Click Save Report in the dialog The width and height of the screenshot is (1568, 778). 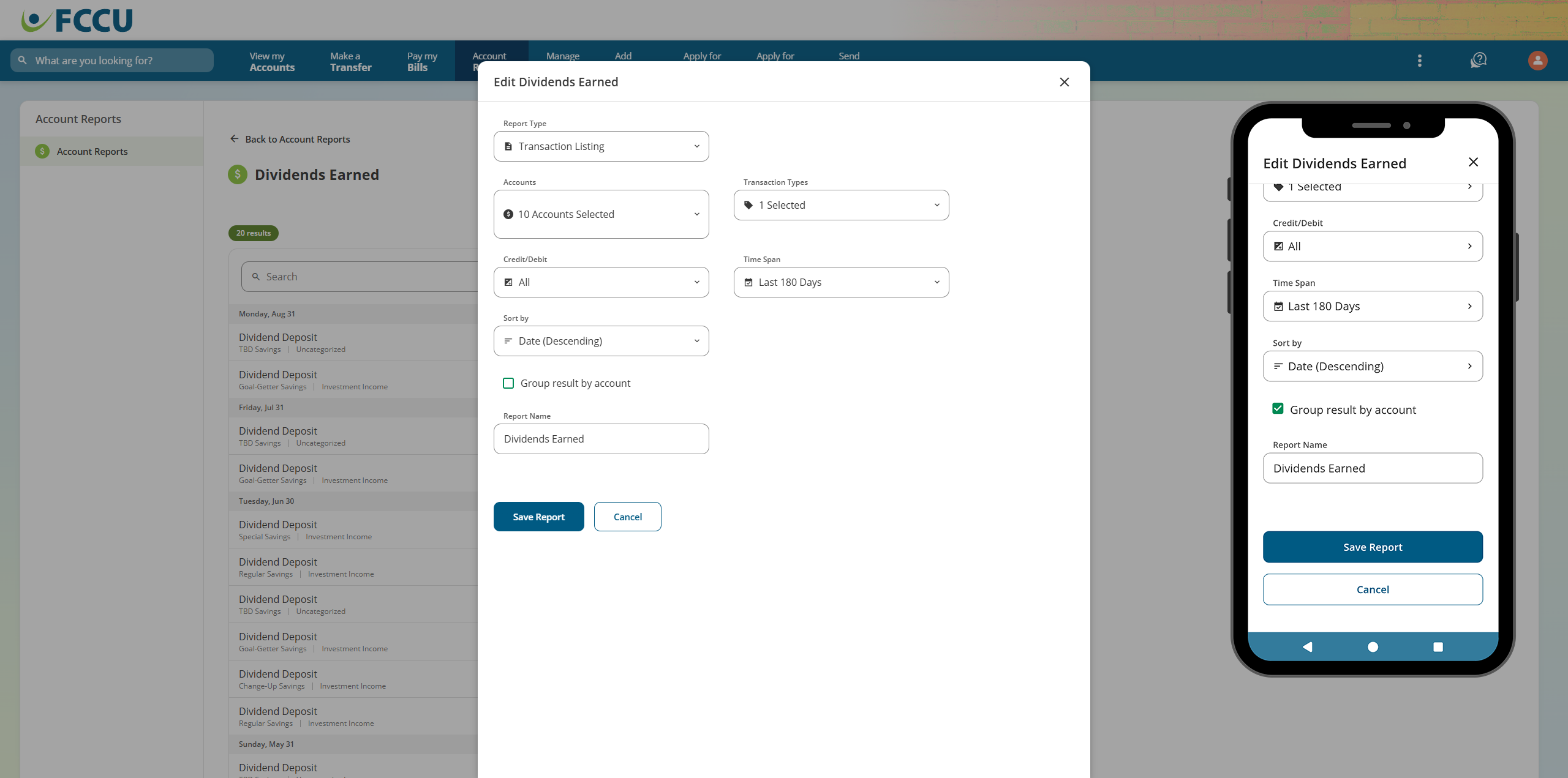(539, 517)
